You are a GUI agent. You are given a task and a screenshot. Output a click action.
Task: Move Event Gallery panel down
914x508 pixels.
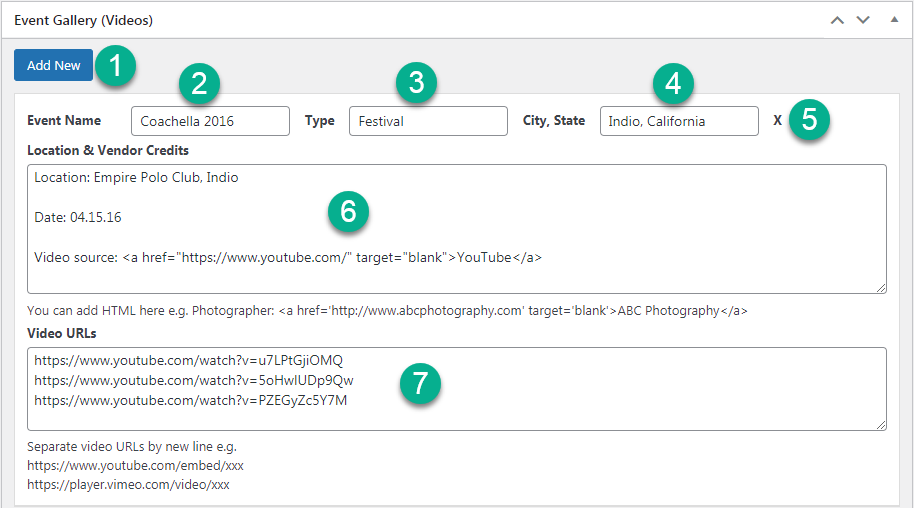(x=863, y=20)
